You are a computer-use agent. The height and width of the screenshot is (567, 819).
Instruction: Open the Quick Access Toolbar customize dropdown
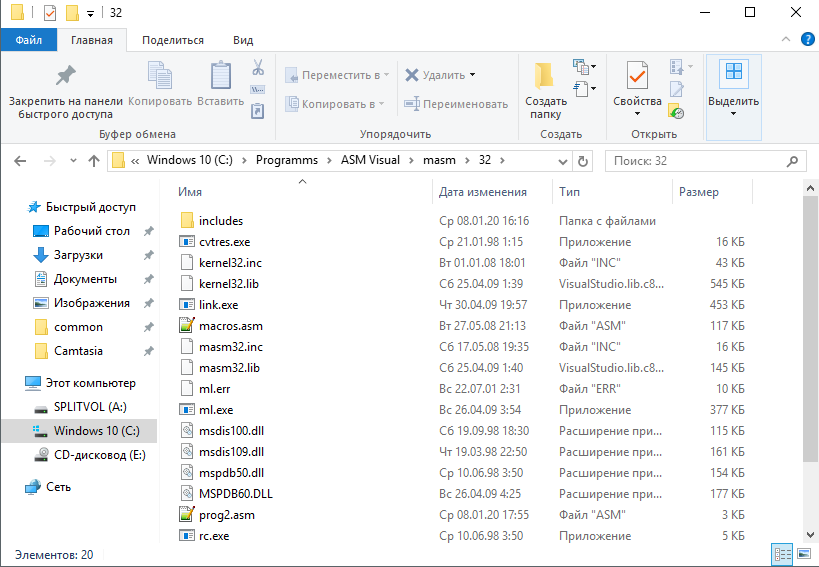coord(90,13)
